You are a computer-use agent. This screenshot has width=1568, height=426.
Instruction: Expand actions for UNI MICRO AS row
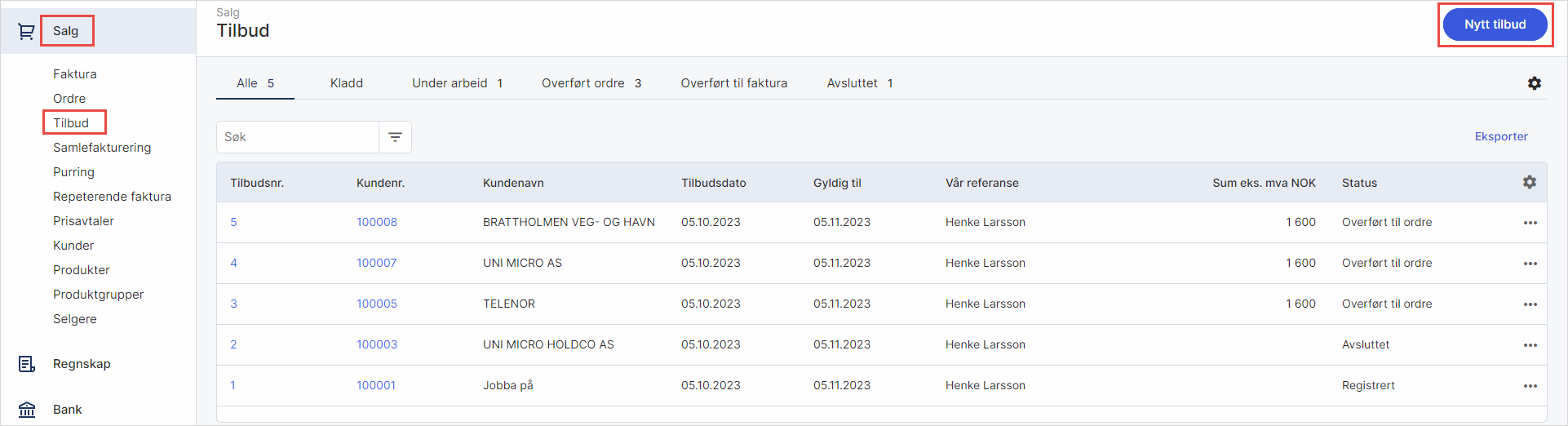[1530, 264]
